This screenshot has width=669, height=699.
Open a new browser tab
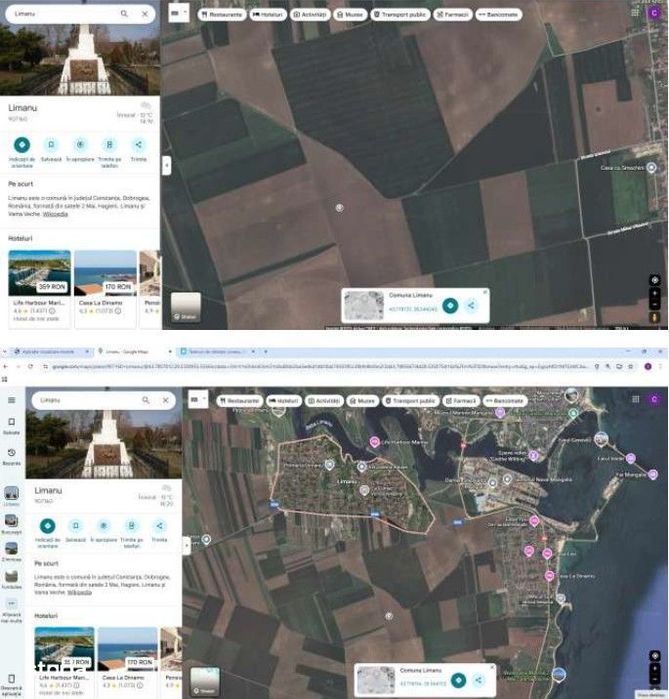coord(266,351)
